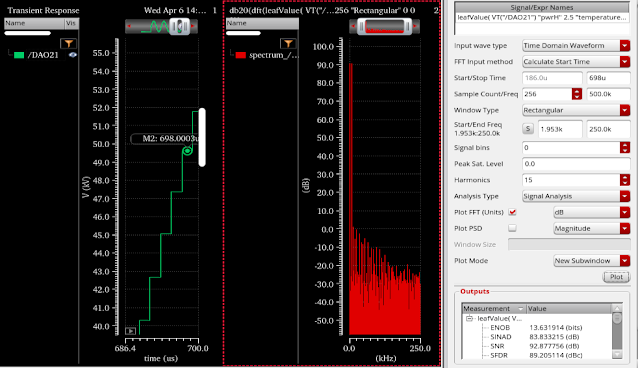Open the filter icon above the spectrum trace
This screenshot has height=368, width=638.
[288, 43]
